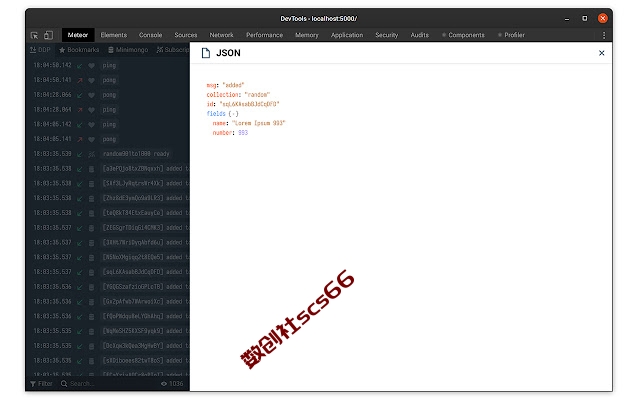Open the Performance tab

[x=264, y=35]
